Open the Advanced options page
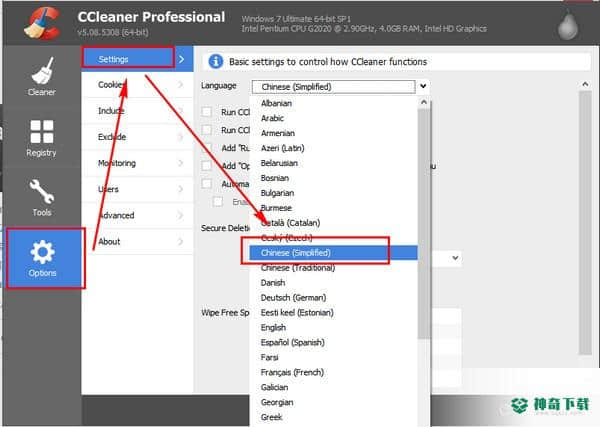600x427 pixels. (137, 215)
